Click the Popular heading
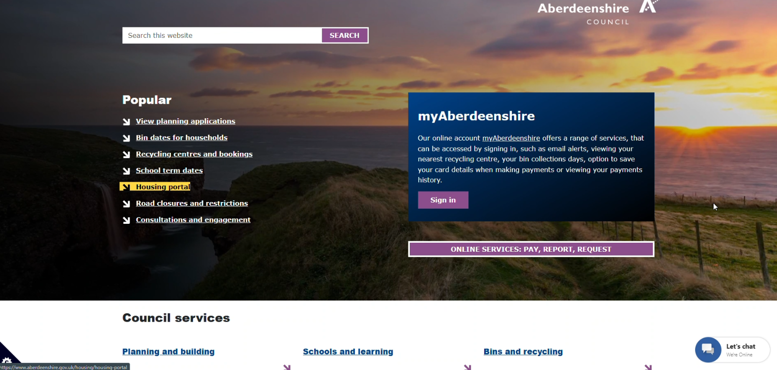This screenshot has width=777, height=370. point(147,100)
